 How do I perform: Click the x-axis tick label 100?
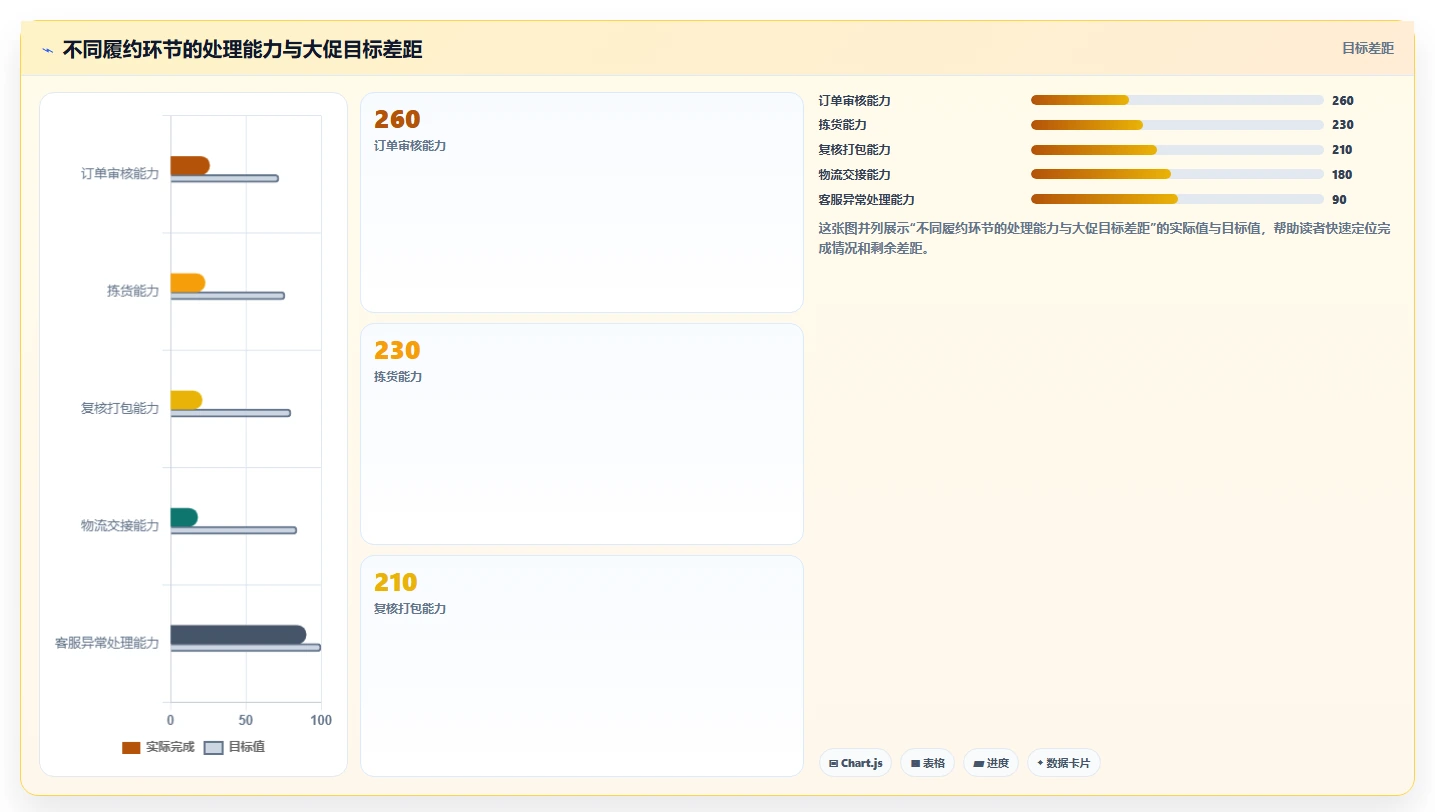coord(321,720)
